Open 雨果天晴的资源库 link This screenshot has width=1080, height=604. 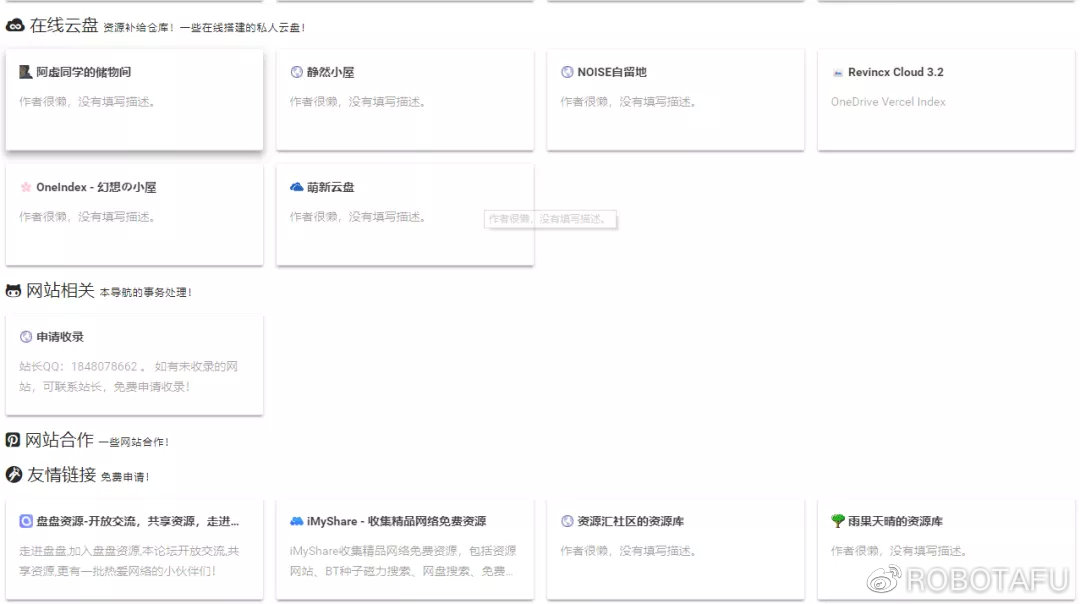[895, 521]
